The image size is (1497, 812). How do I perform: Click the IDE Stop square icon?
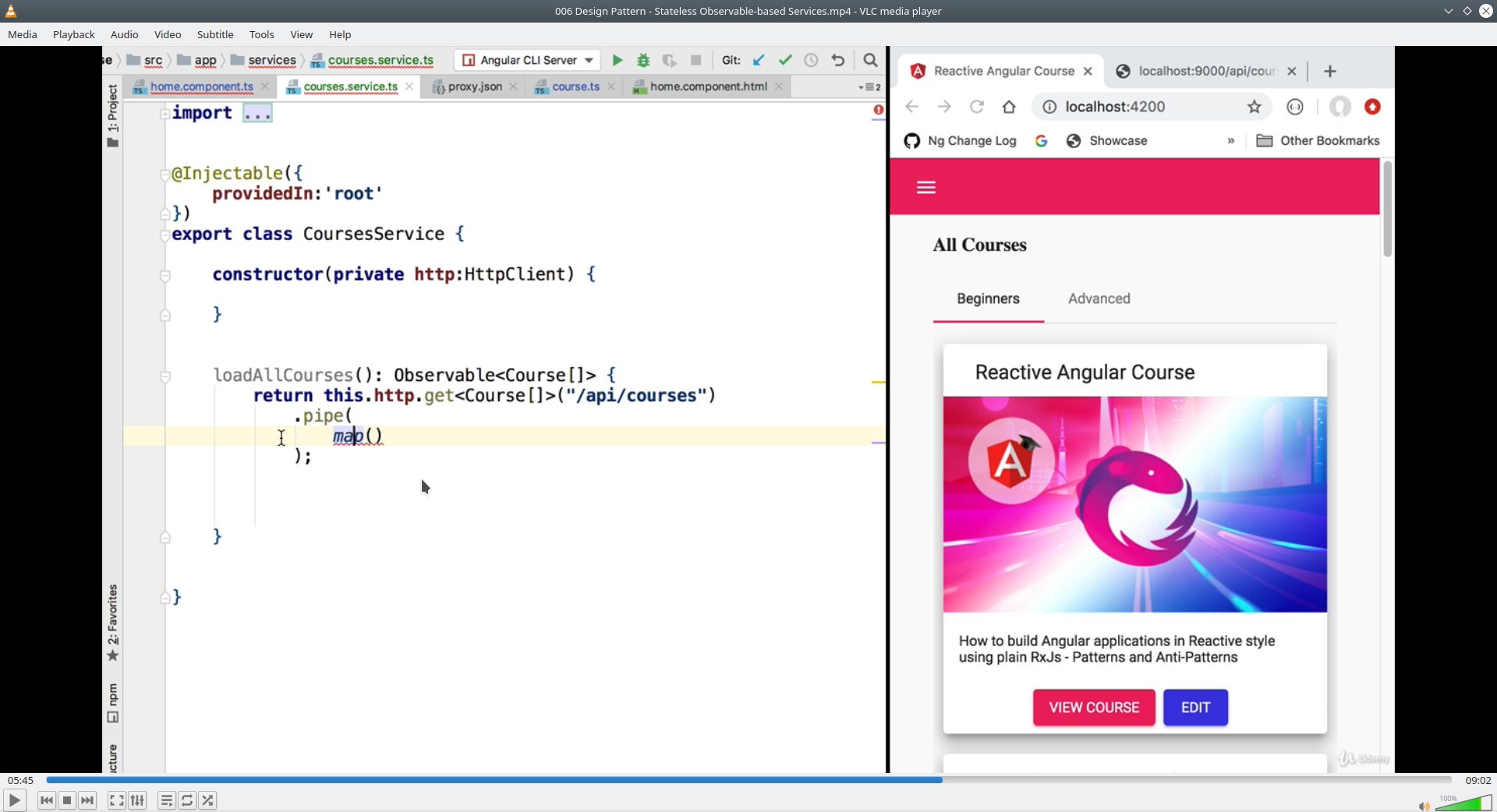(696, 60)
